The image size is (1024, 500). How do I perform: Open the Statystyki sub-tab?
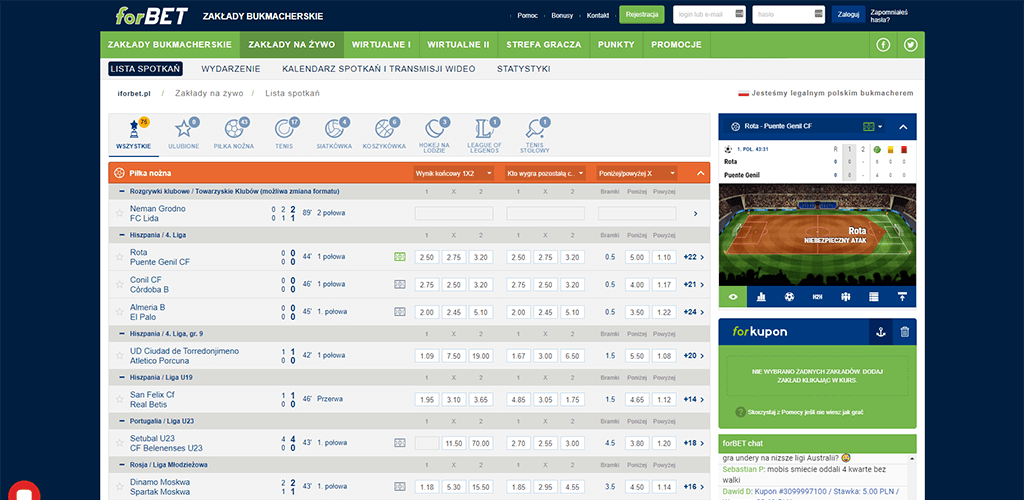523,69
